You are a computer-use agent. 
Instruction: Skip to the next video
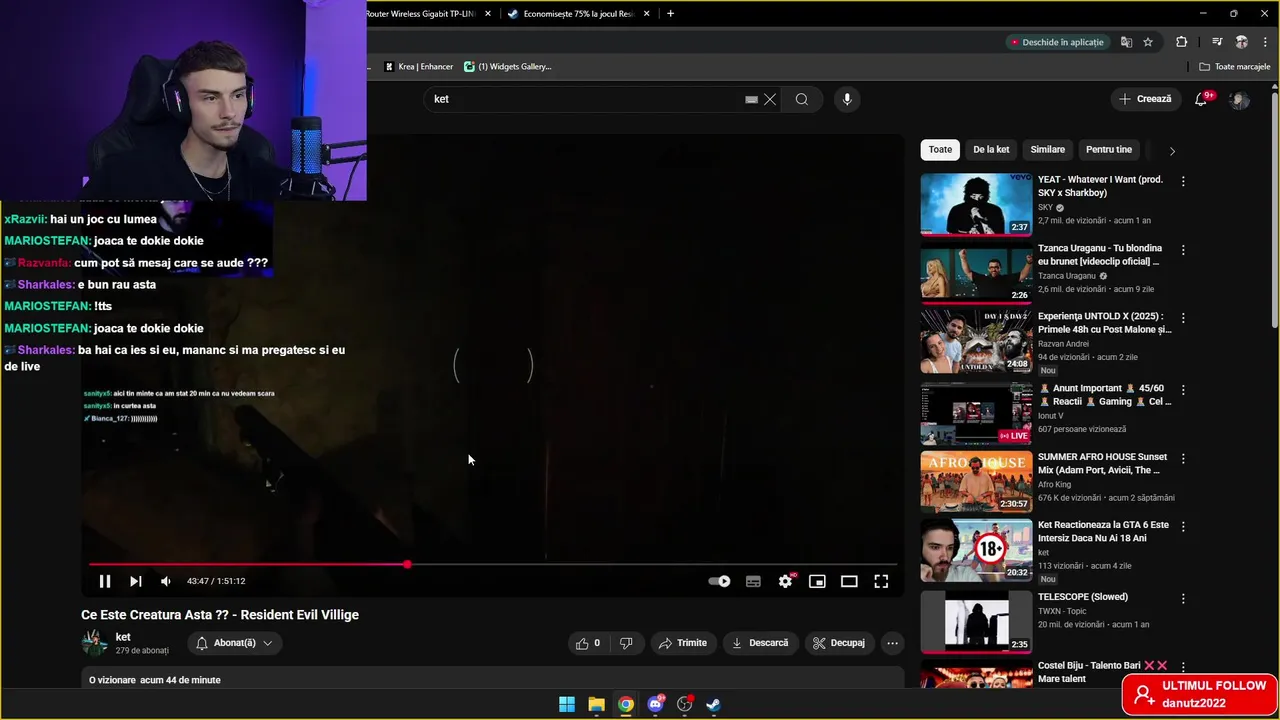click(136, 581)
